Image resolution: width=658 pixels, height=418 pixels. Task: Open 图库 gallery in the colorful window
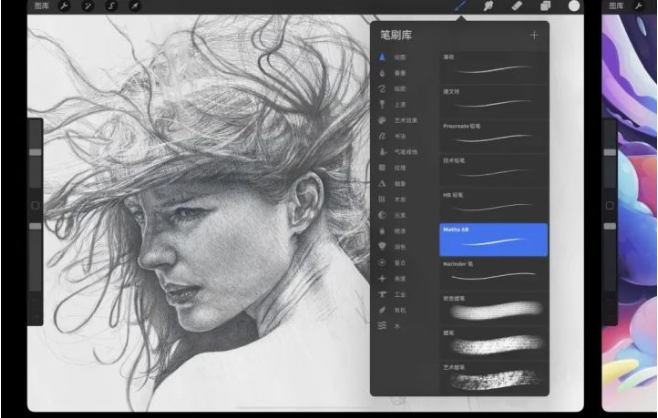point(616,6)
